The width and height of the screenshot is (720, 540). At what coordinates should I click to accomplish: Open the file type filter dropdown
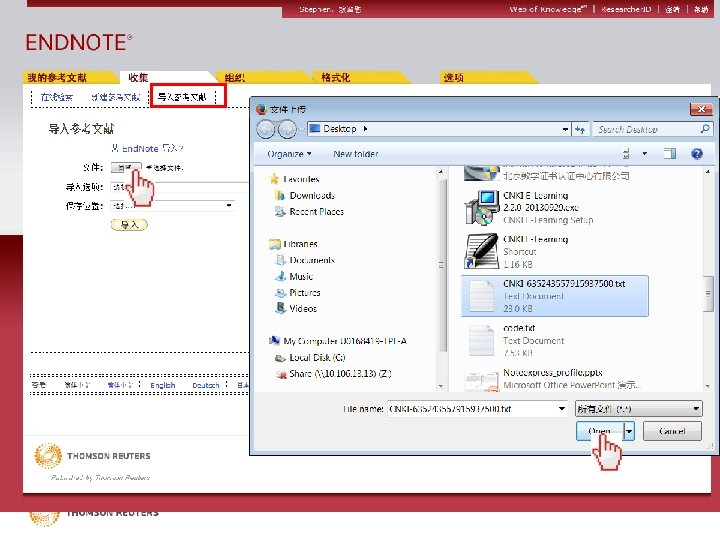tap(638, 409)
